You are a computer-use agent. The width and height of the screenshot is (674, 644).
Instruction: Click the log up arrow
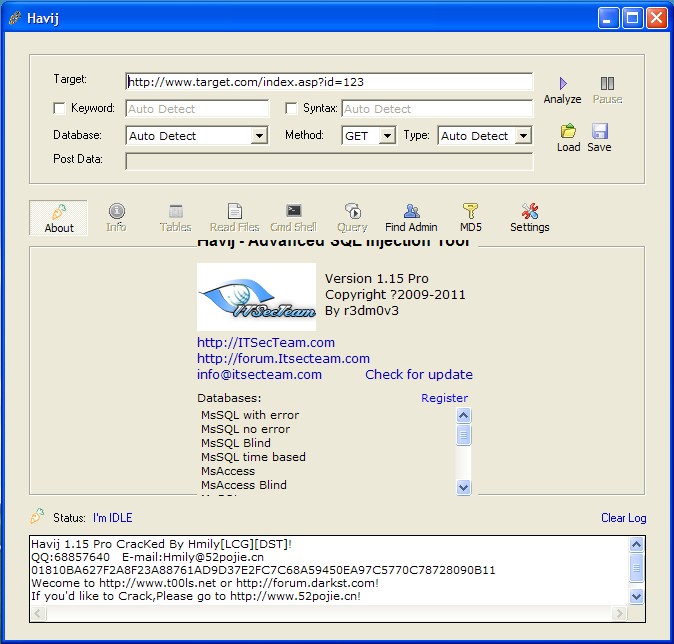point(636,545)
